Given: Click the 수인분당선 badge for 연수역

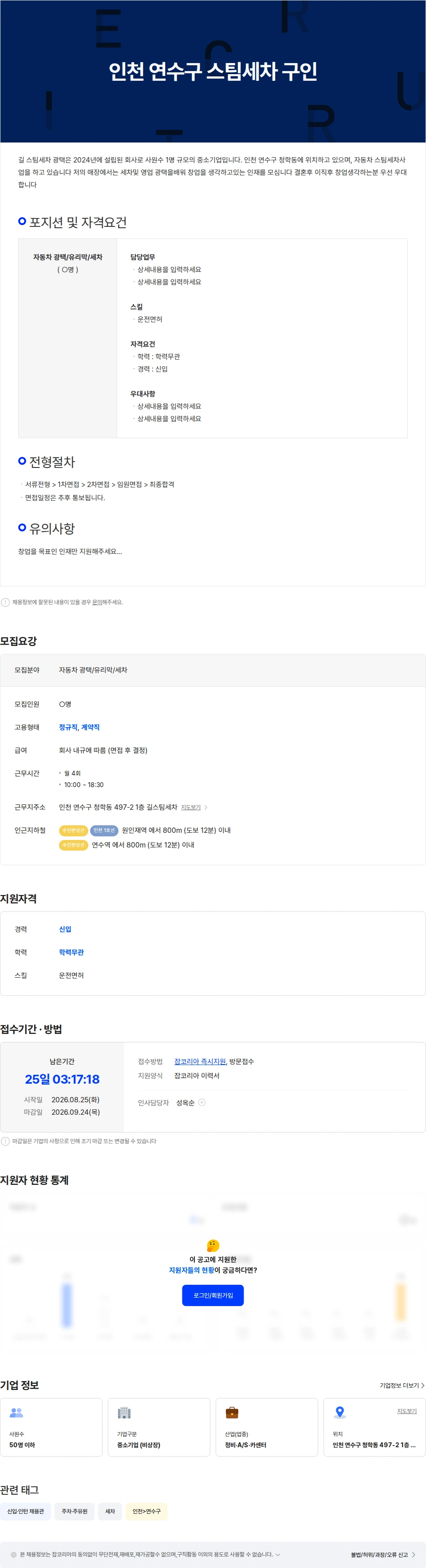Looking at the screenshot, I should (73, 845).
